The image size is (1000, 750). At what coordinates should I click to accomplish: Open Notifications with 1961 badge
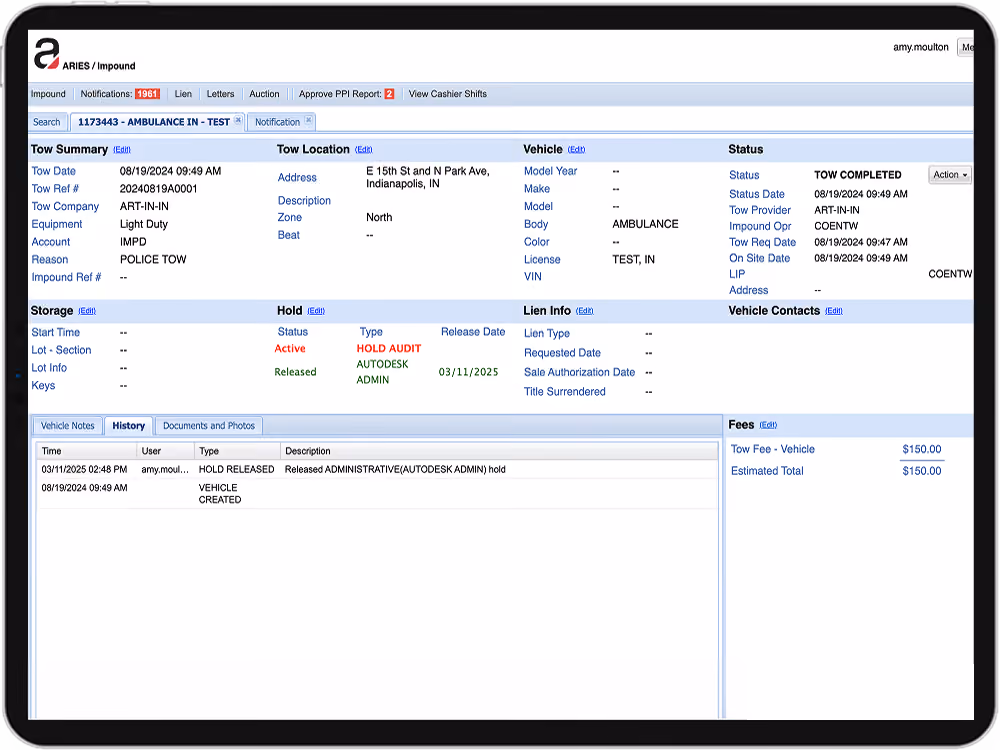point(120,94)
